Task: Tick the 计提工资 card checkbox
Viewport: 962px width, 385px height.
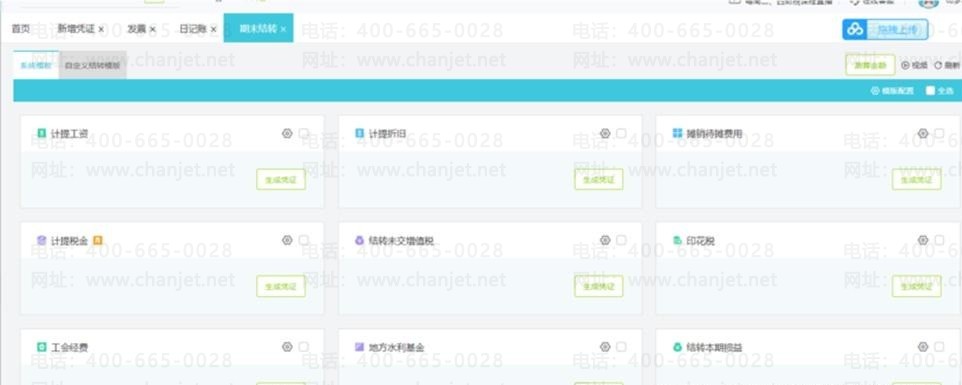Action: [304, 134]
